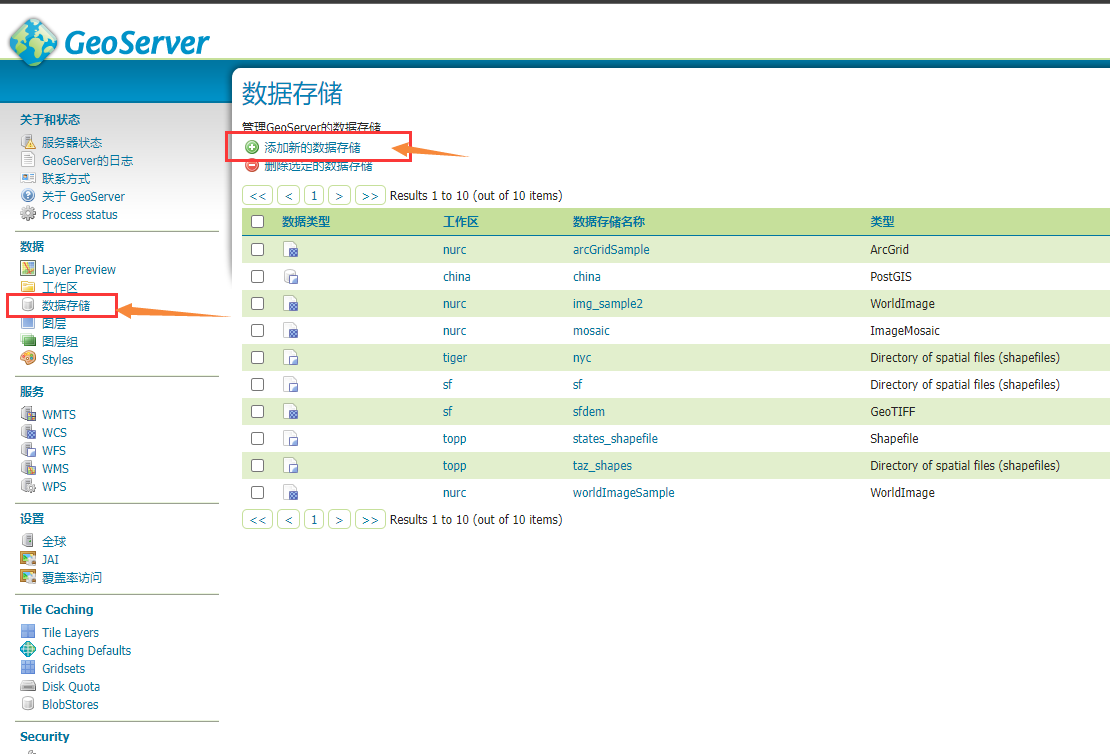Click the Caching Defaults globe icon
The height and width of the screenshot is (754, 1110).
pos(28,649)
